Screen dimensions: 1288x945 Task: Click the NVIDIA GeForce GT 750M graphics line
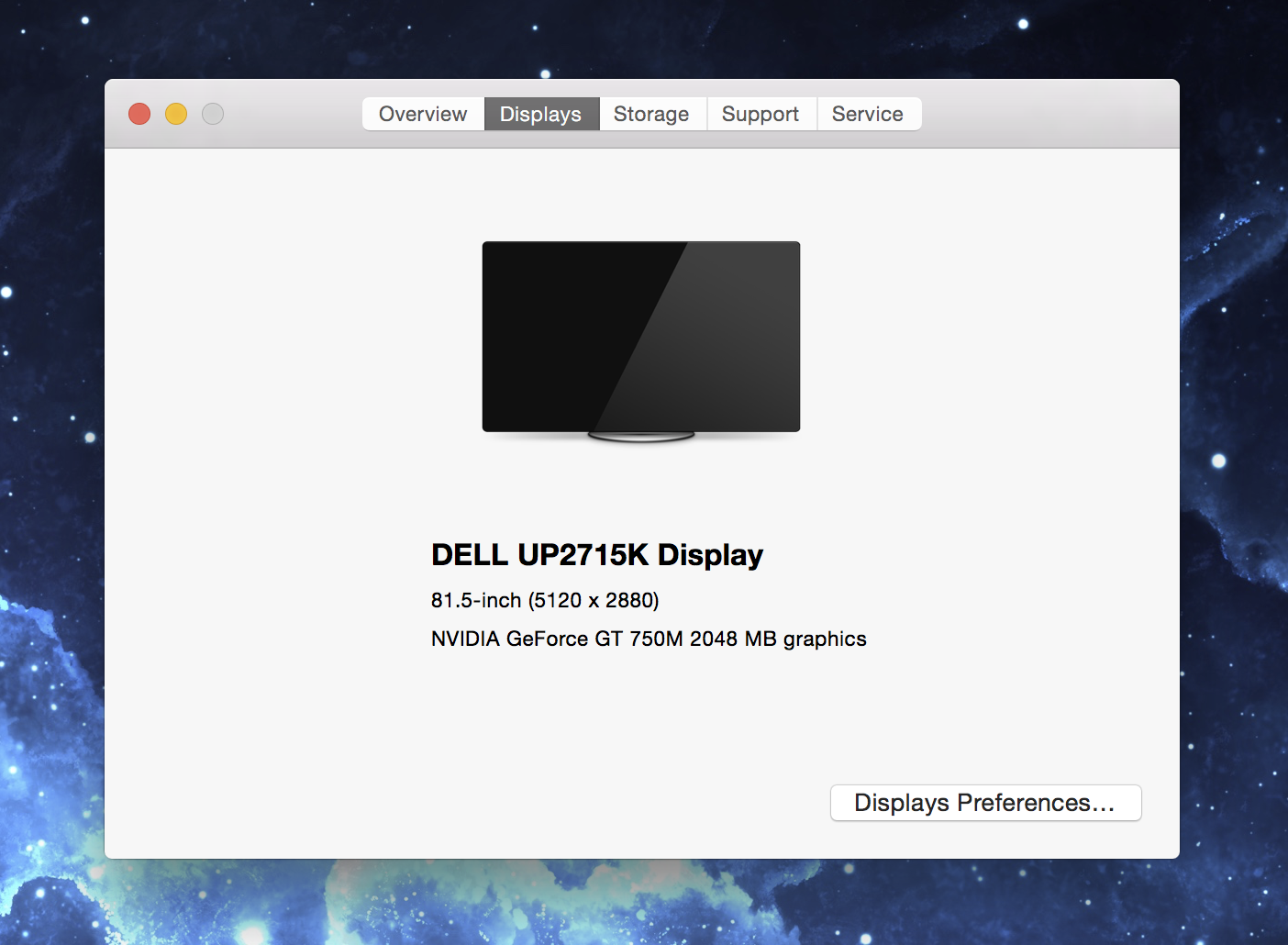coord(649,639)
